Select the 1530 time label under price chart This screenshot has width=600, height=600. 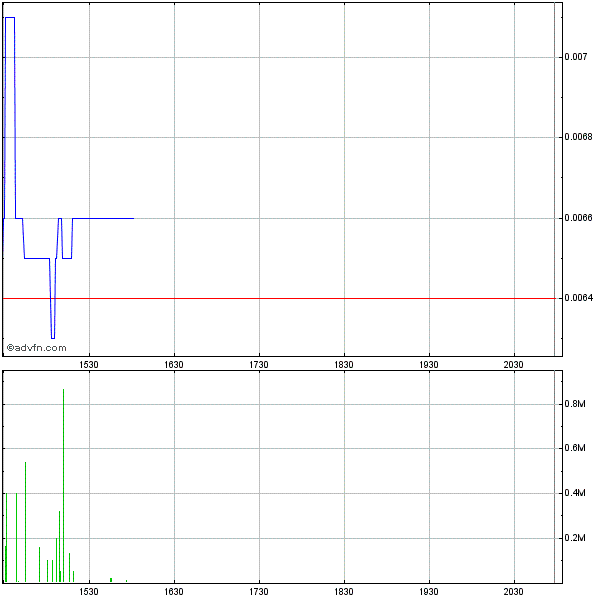point(89,365)
